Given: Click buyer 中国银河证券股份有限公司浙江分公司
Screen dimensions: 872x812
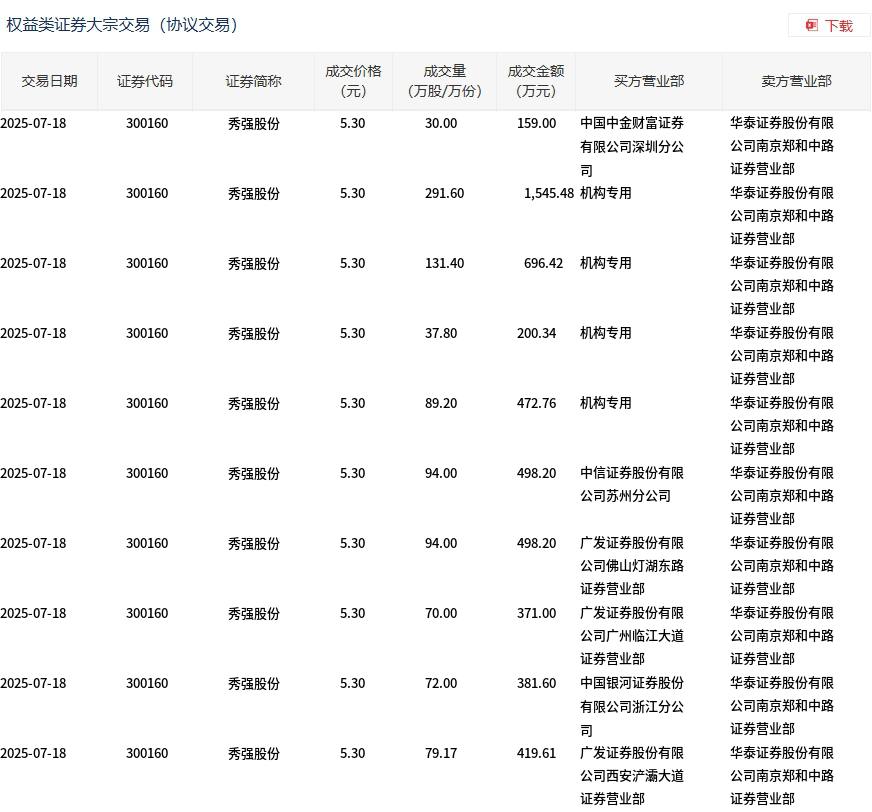Looking at the screenshot, I should [x=632, y=707].
